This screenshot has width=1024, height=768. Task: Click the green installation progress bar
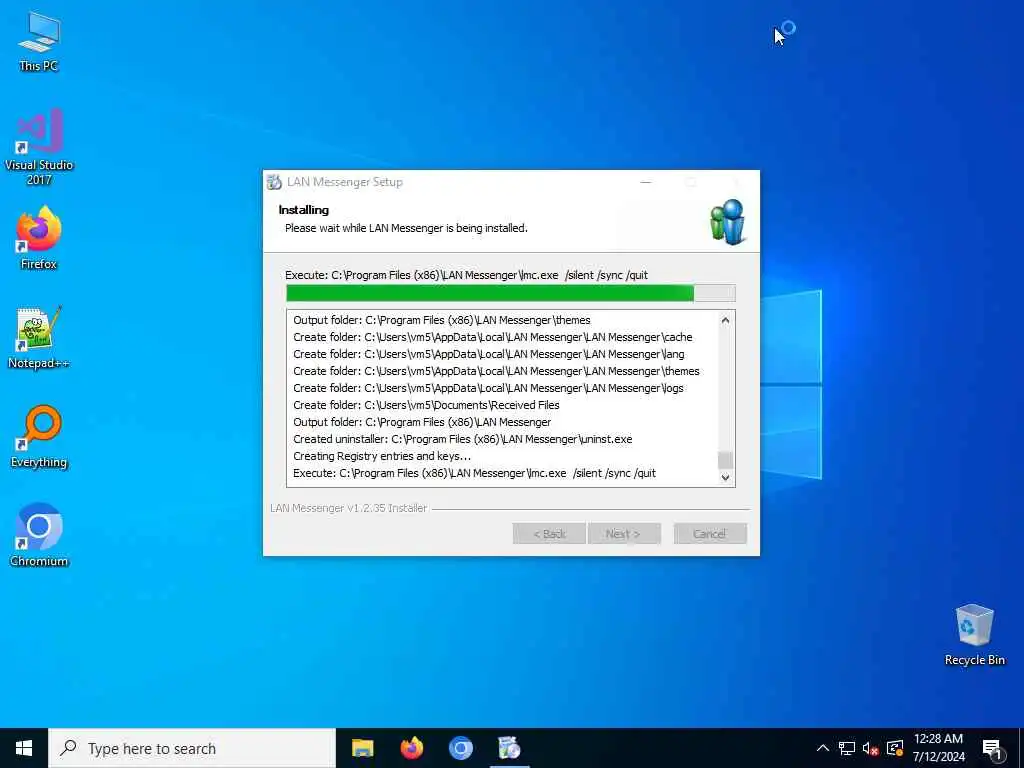(511, 293)
